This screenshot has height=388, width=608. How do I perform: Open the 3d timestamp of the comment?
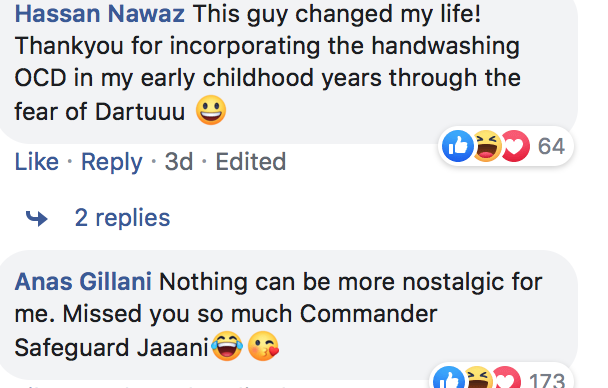179,161
